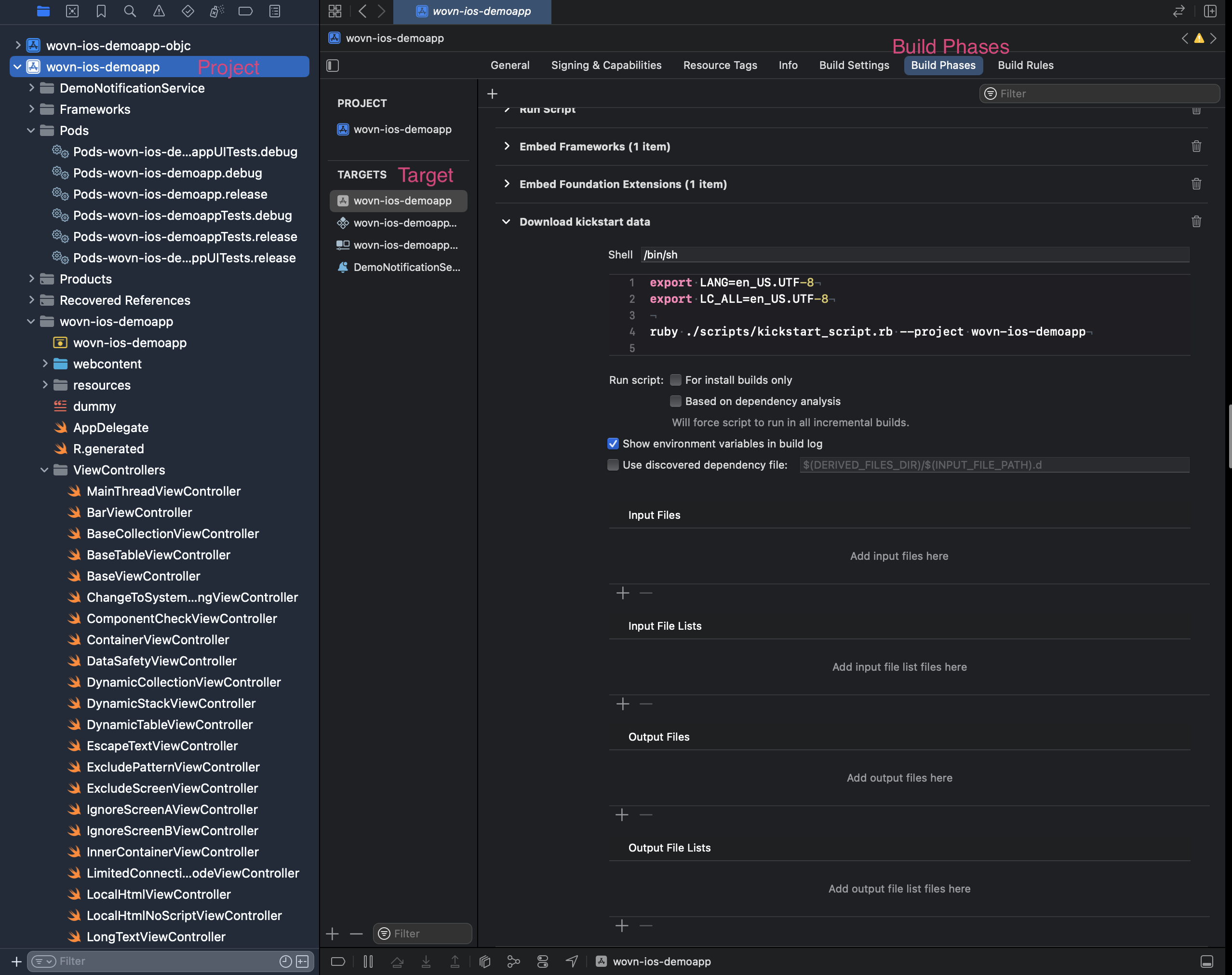
Task: Add an output file plus button
Action: (623, 814)
